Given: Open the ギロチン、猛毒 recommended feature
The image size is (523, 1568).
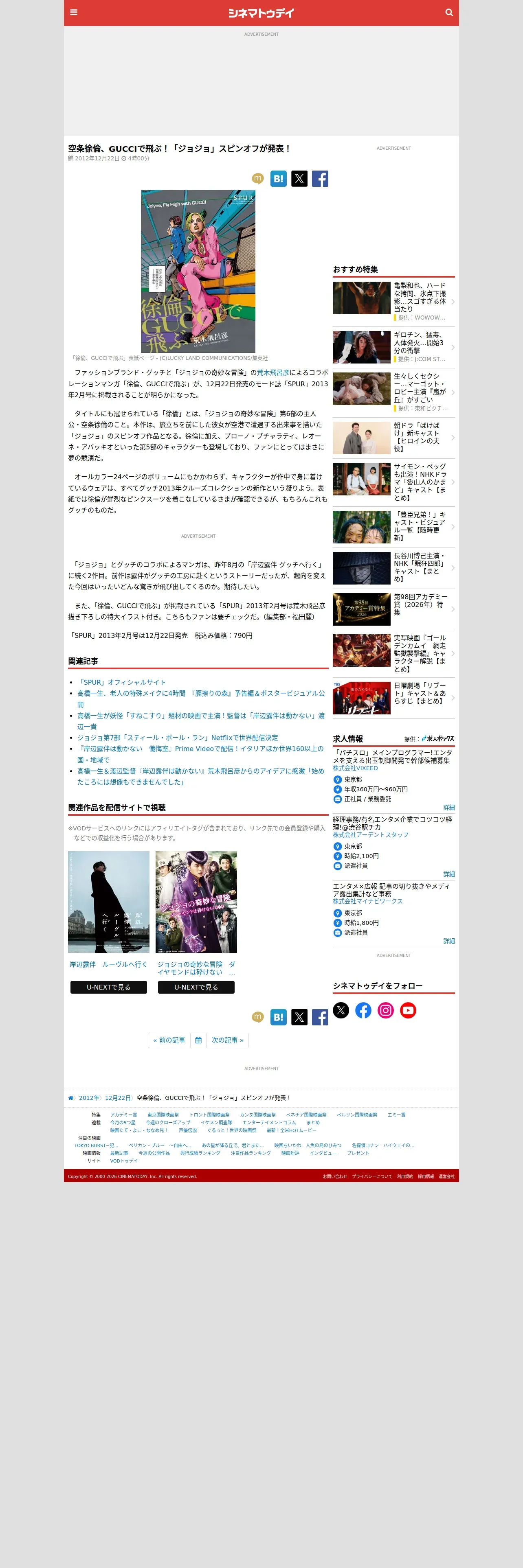Looking at the screenshot, I should pos(393,347).
